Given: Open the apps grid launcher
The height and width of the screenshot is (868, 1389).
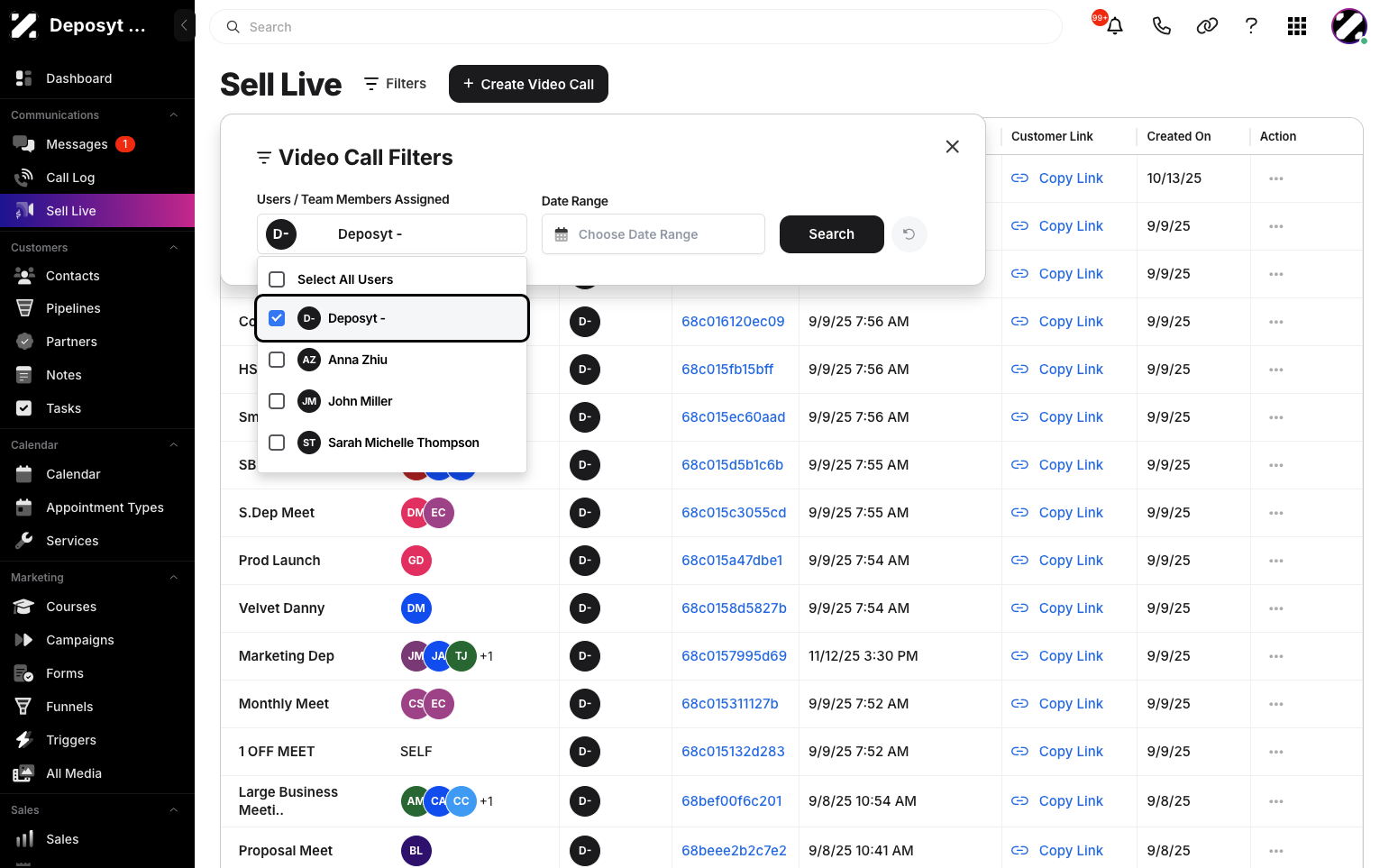Looking at the screenshot, I should 1297,26.
